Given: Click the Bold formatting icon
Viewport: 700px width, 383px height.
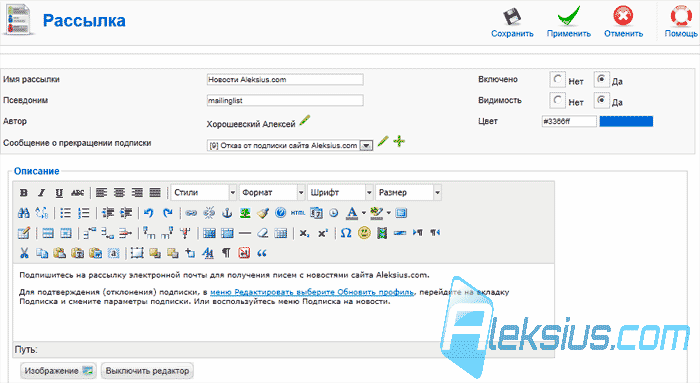Looking at the screenshot, I should pos(24,193).
